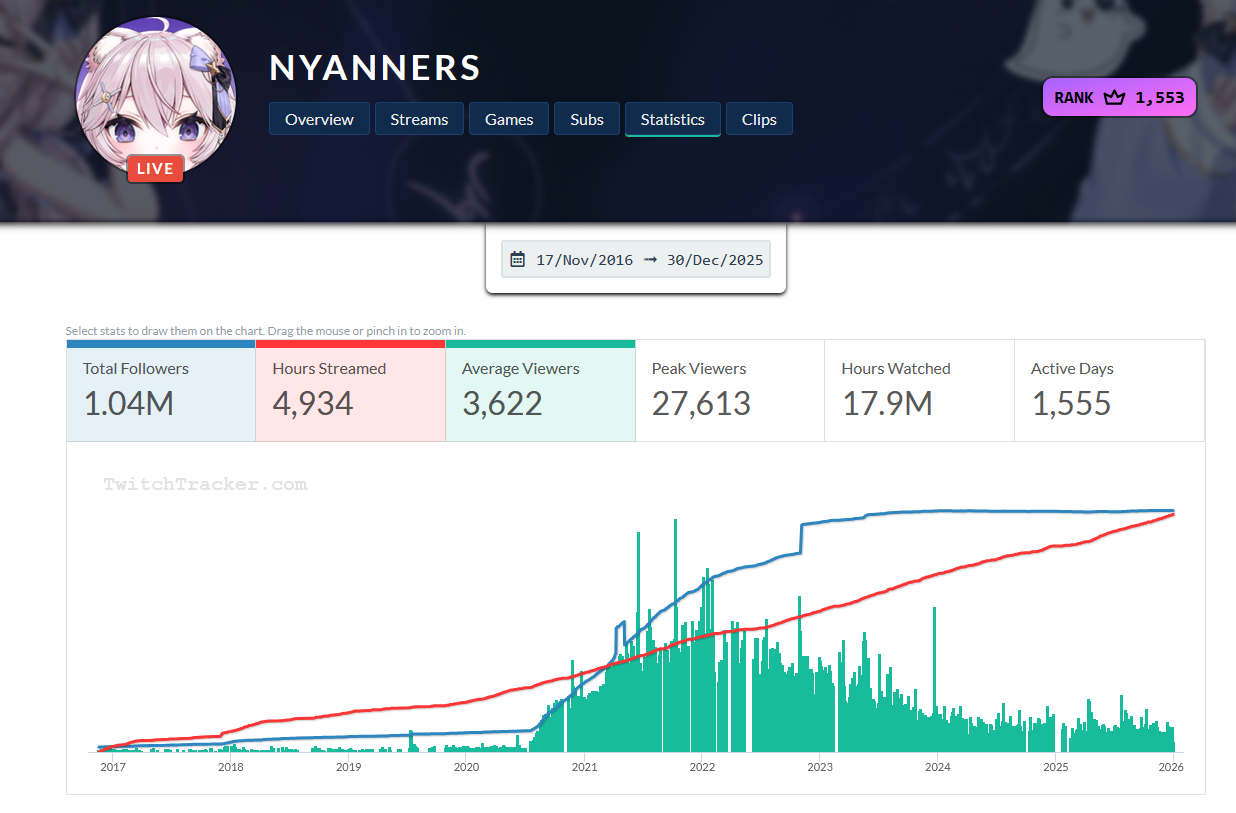Image resolution: width=1236 pixels, height=813 pixels.
Task: Click the crown icon in rank badge
Action: pos(1114,98)
